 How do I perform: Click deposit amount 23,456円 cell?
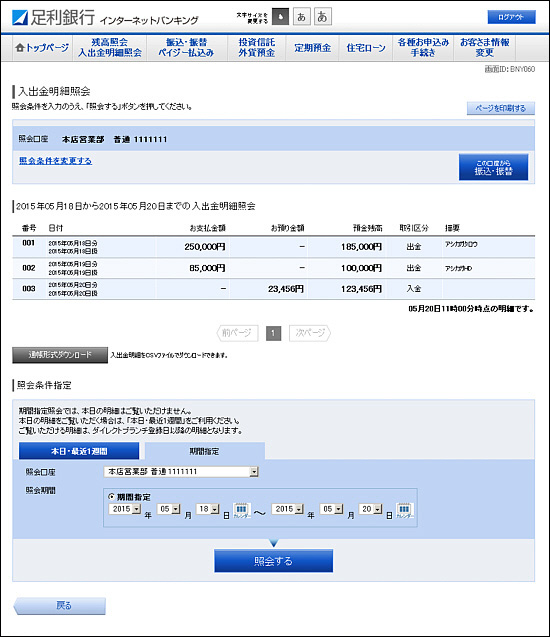tap(286, 289)
